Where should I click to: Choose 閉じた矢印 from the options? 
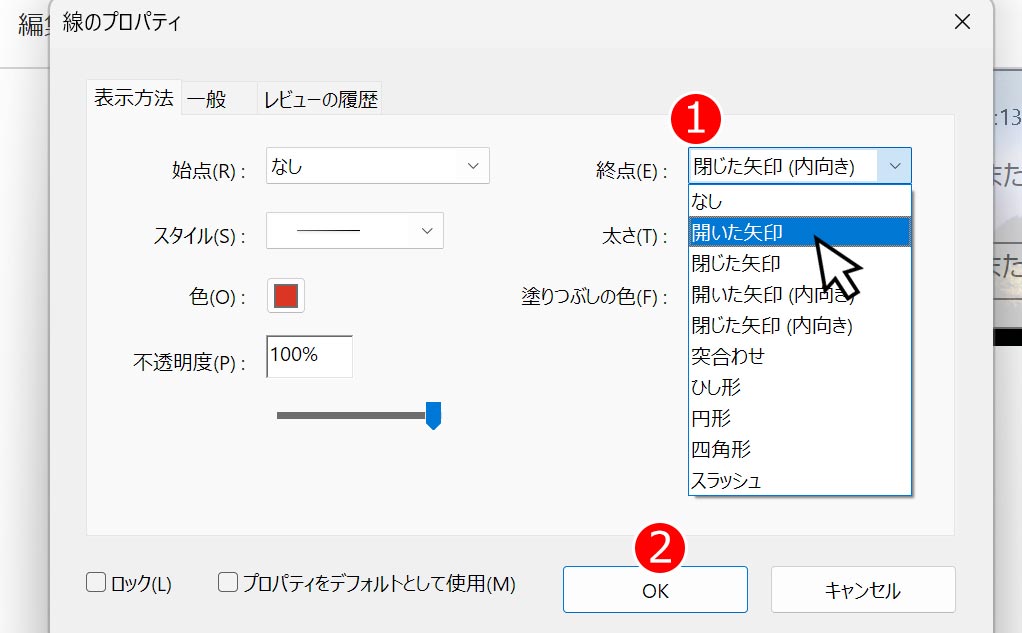tap(740, 262)
